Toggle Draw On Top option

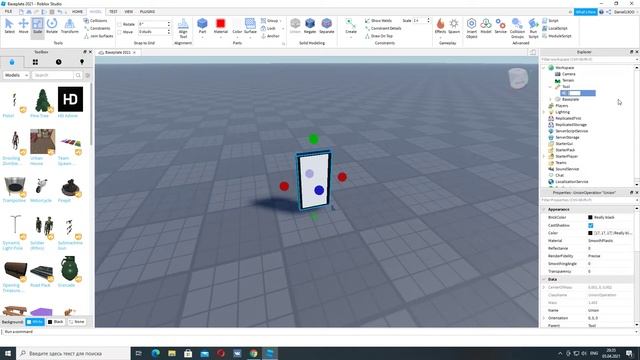pos(379,36)
